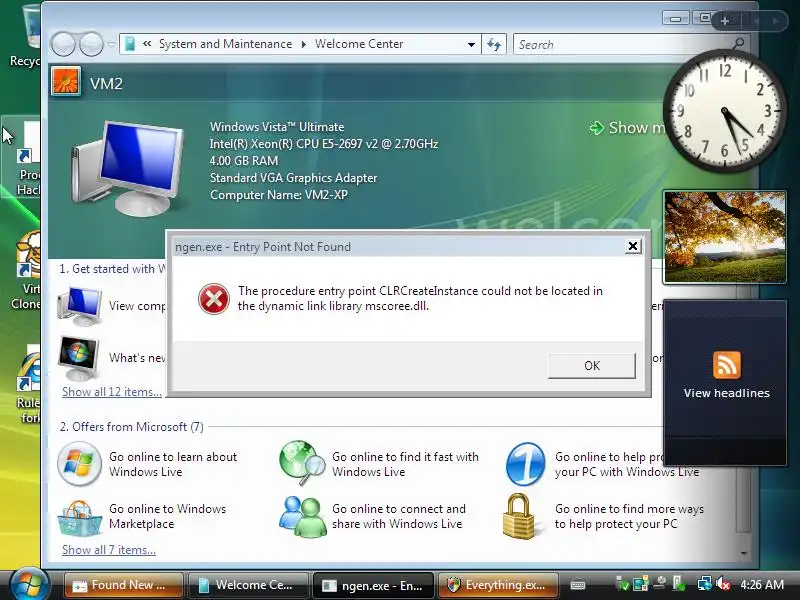
Task: Click the Forward button in Welcome Center
Action: click(91, 44)
